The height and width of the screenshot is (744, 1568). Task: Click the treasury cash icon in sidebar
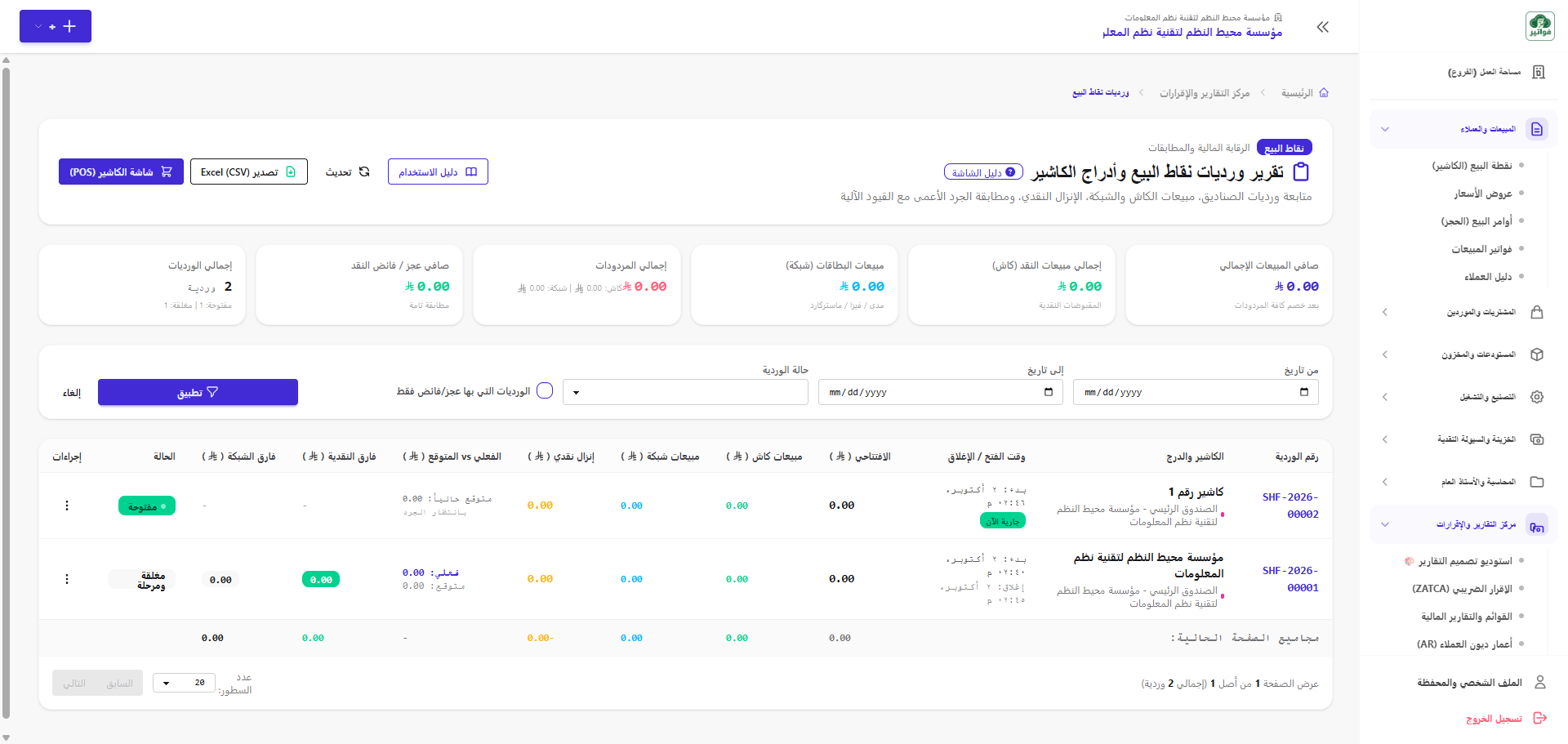1537,439
